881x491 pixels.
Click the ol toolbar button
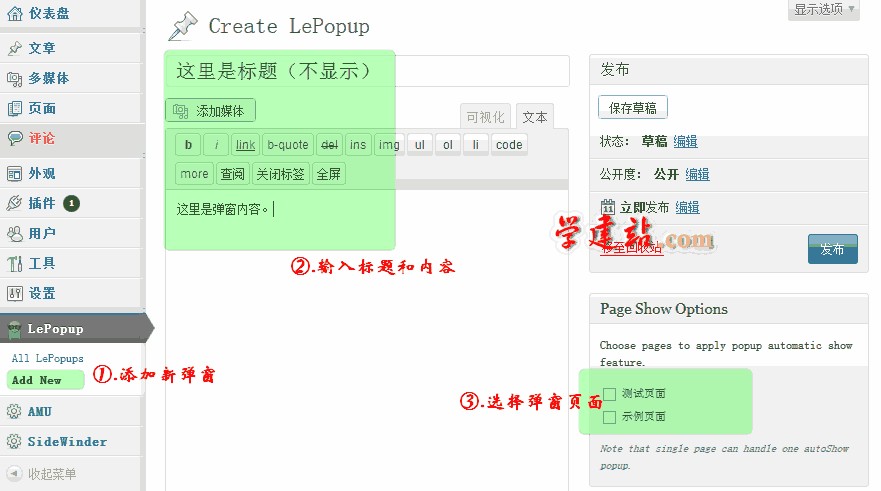[x=448, y=145]
